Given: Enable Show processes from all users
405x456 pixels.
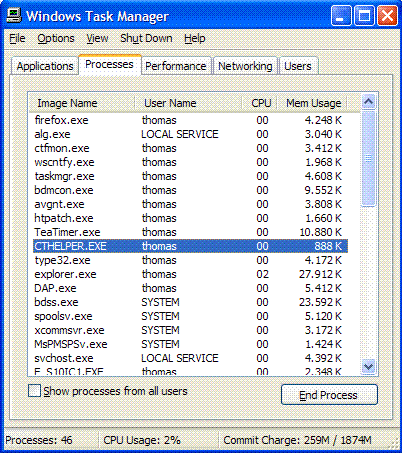Looking at the screenshot, I should pos(34,391).
